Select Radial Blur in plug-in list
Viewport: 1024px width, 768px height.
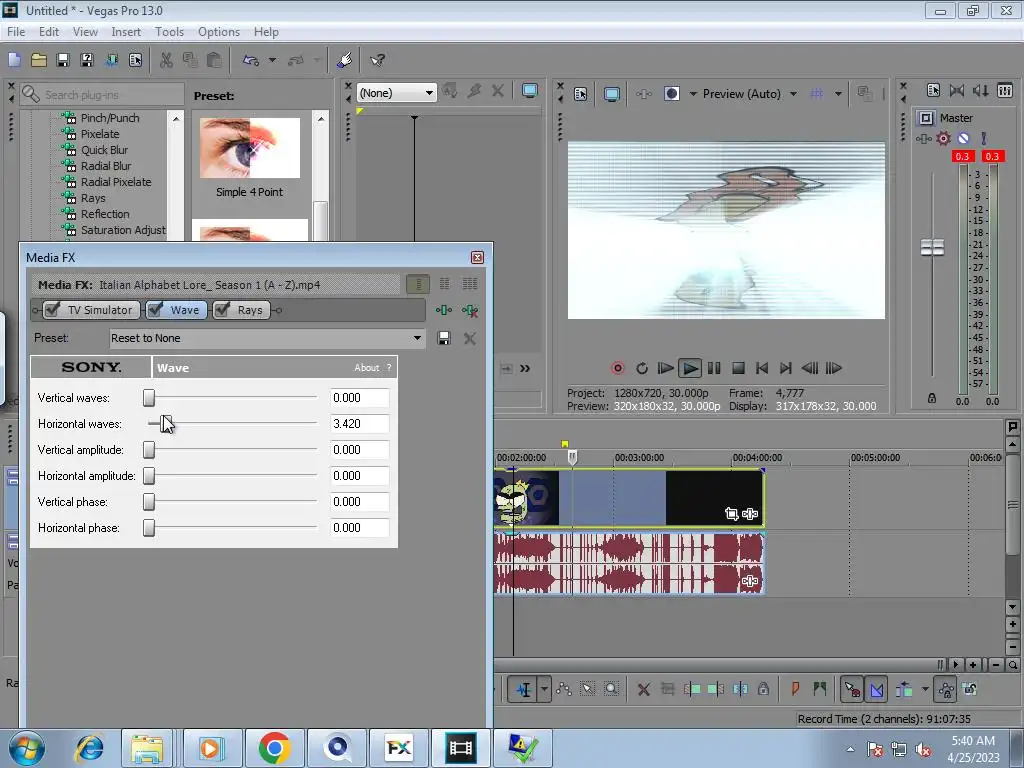pos(106,166)
